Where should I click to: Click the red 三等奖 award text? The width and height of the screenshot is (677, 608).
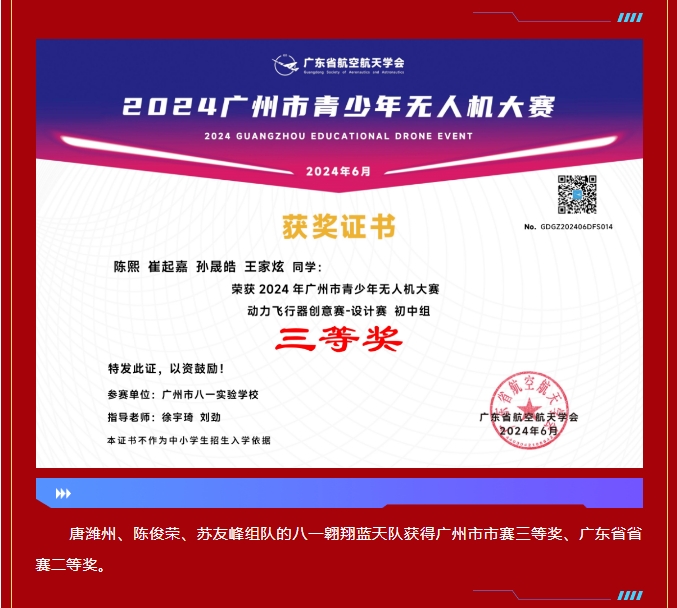339,339
